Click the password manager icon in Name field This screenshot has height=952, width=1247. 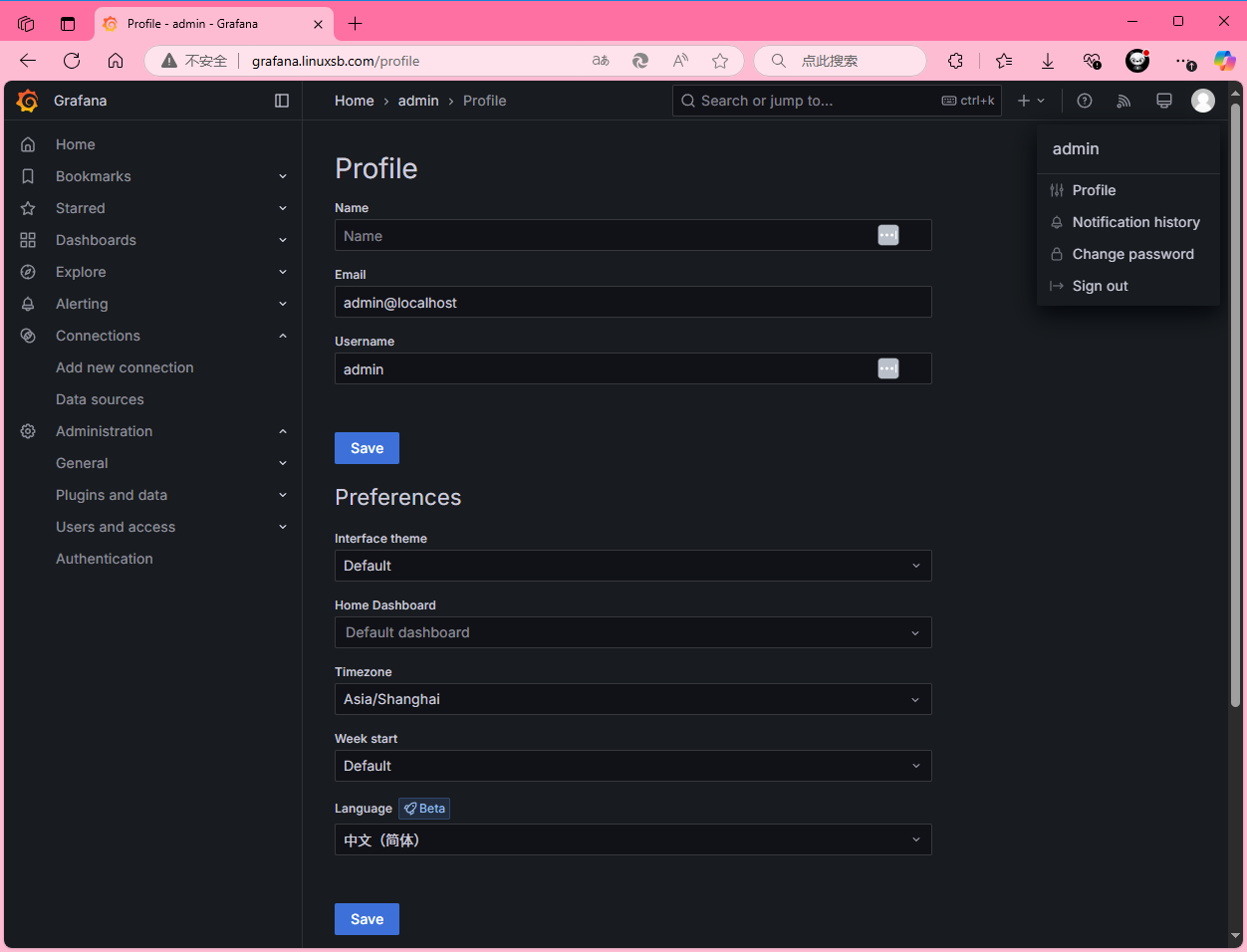tap(888, 235)
